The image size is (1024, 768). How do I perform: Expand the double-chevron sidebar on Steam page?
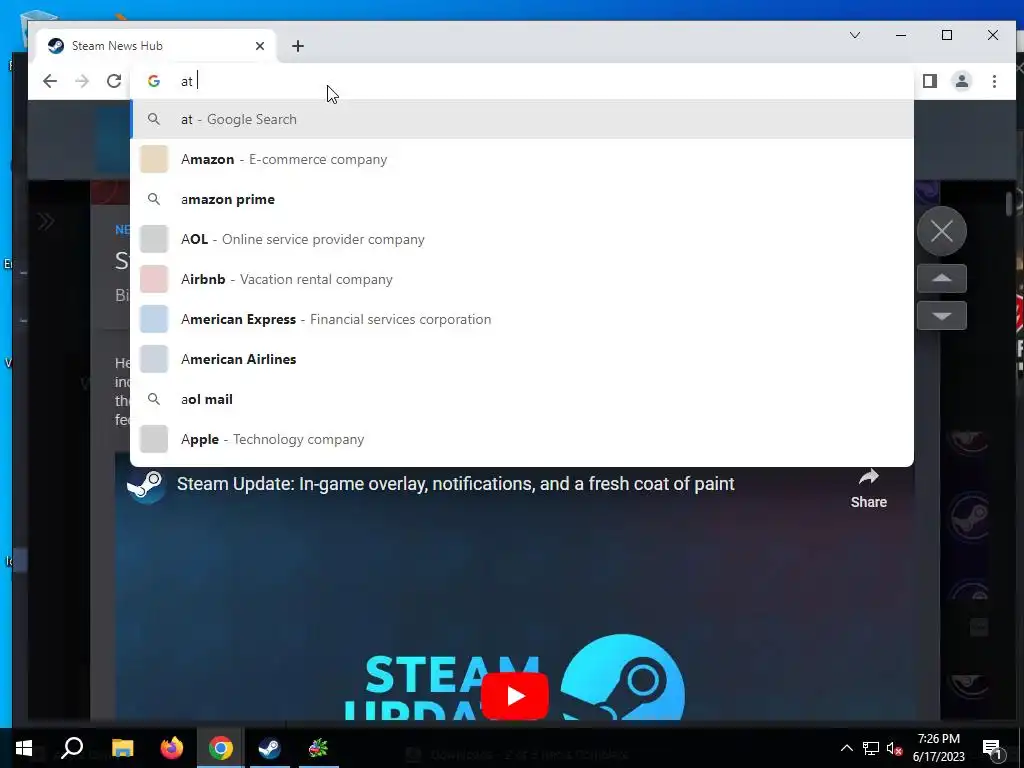point(46,222)
